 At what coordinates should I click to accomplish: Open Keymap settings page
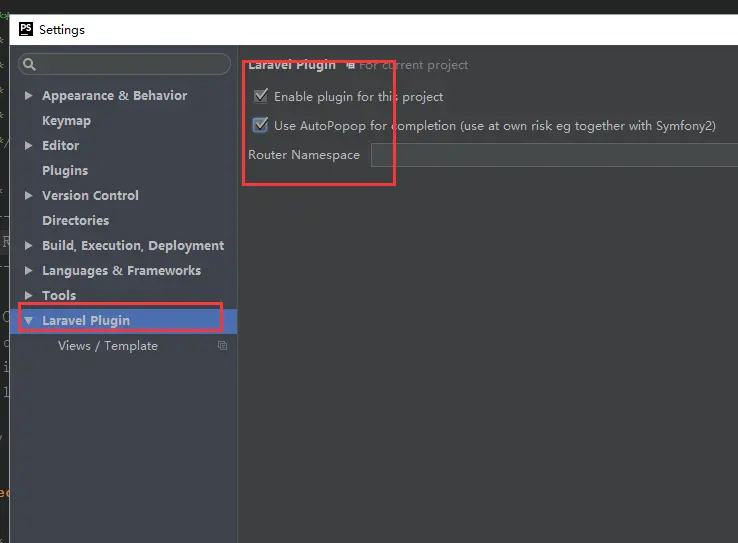[66, 121]
